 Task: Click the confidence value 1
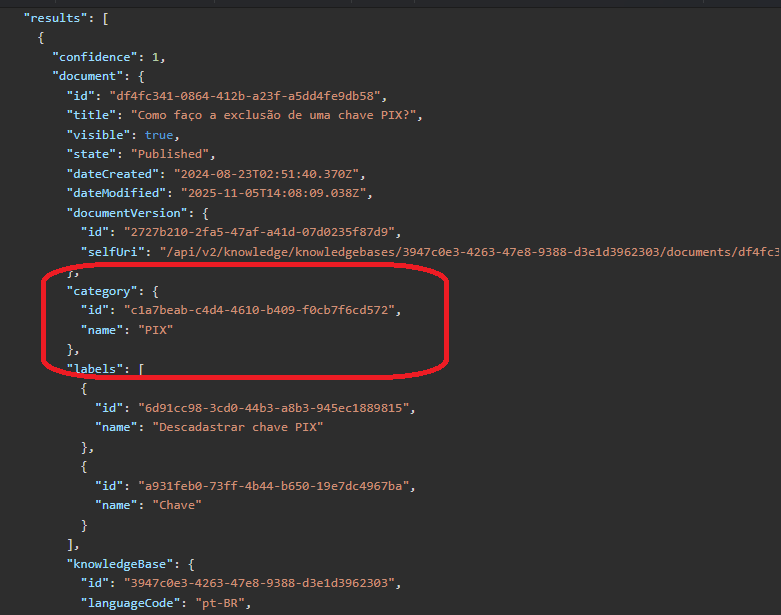(x=155, y=57)
